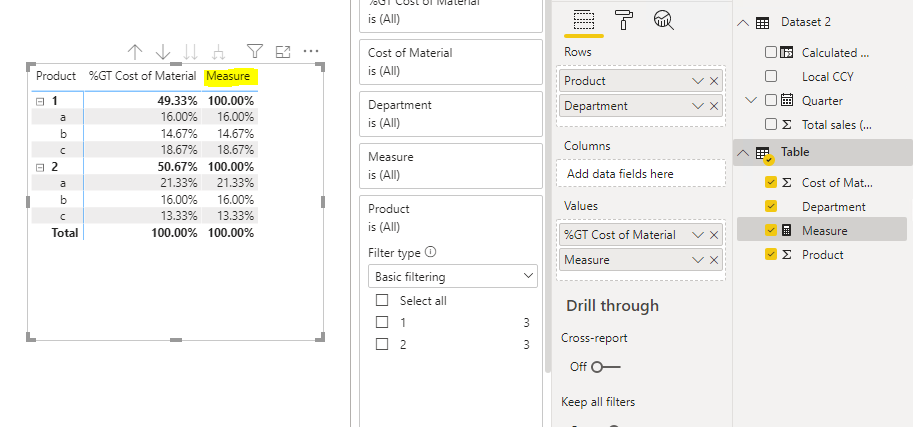Open the visual More options ellipsis
The width and height of the screenshot is (913, 427).
311,51
